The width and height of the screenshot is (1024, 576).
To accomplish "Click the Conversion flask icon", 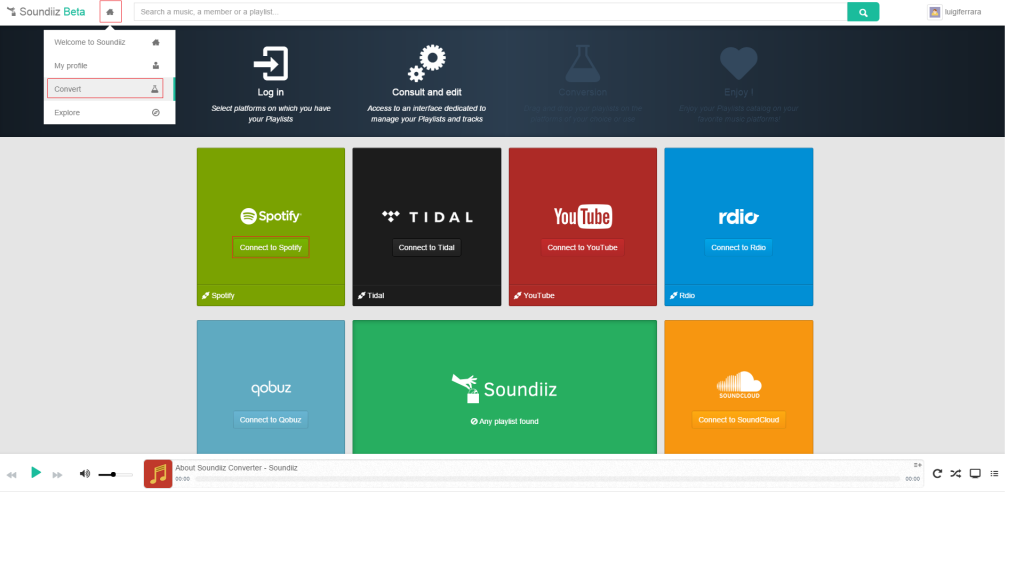I will [x=583, y=63].
